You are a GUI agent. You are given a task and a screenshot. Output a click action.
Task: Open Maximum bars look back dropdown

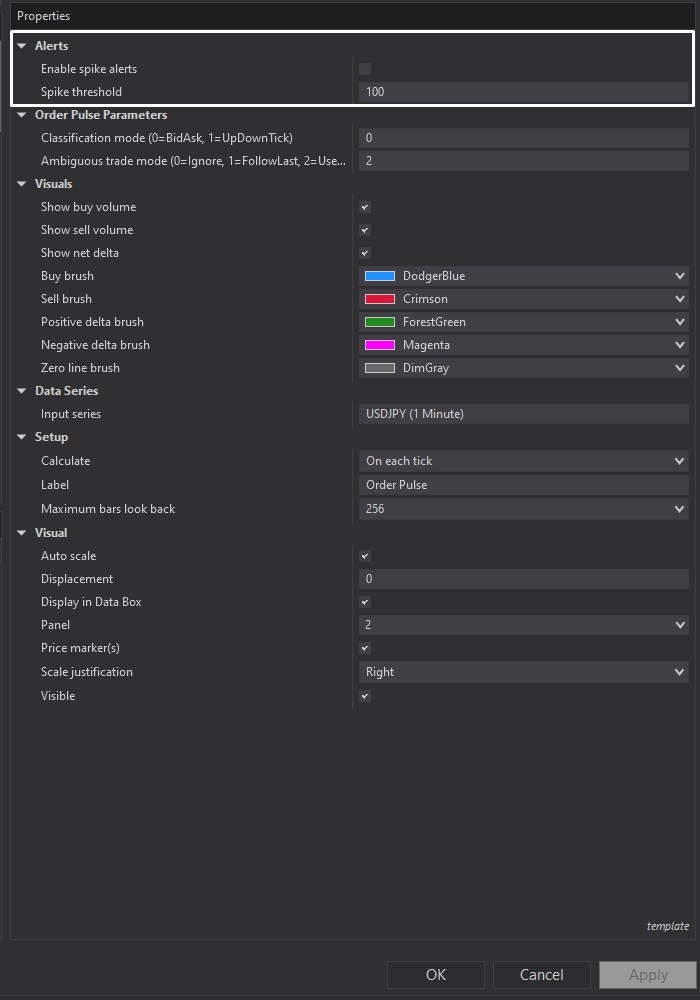point(679,509)
